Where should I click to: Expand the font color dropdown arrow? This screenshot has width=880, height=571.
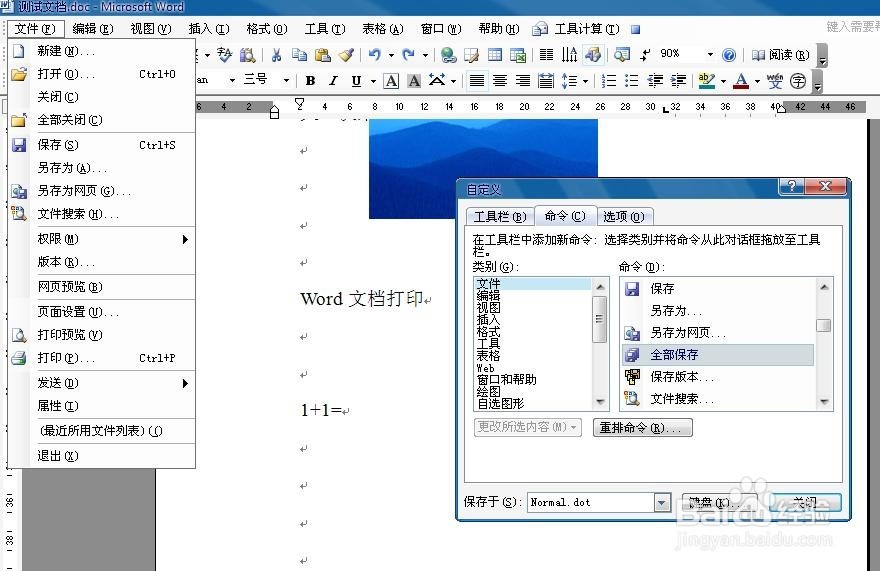[757, 81]
